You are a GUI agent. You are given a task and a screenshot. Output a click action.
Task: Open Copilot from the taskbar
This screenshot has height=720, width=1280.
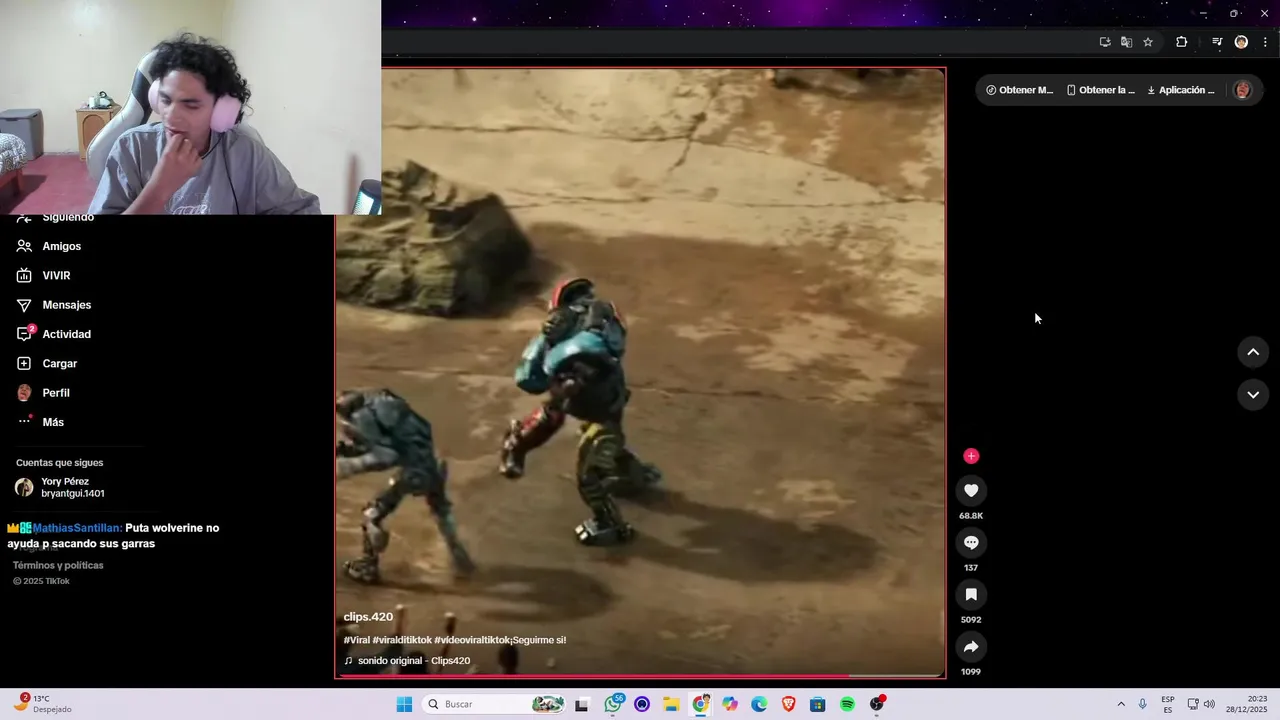point(730,704)
